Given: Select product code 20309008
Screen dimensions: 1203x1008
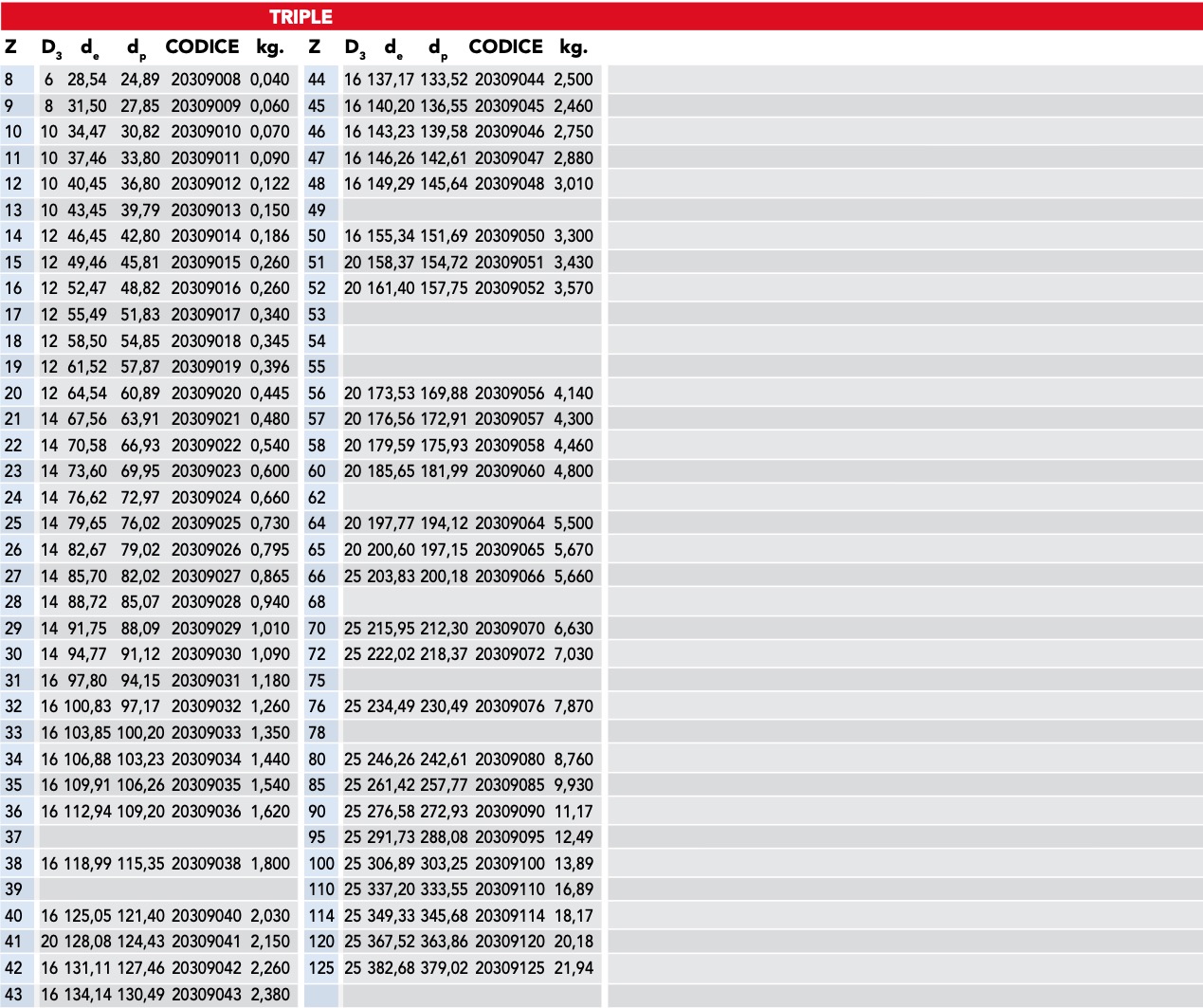Looking at the screenshot, I should pos(206,80).
